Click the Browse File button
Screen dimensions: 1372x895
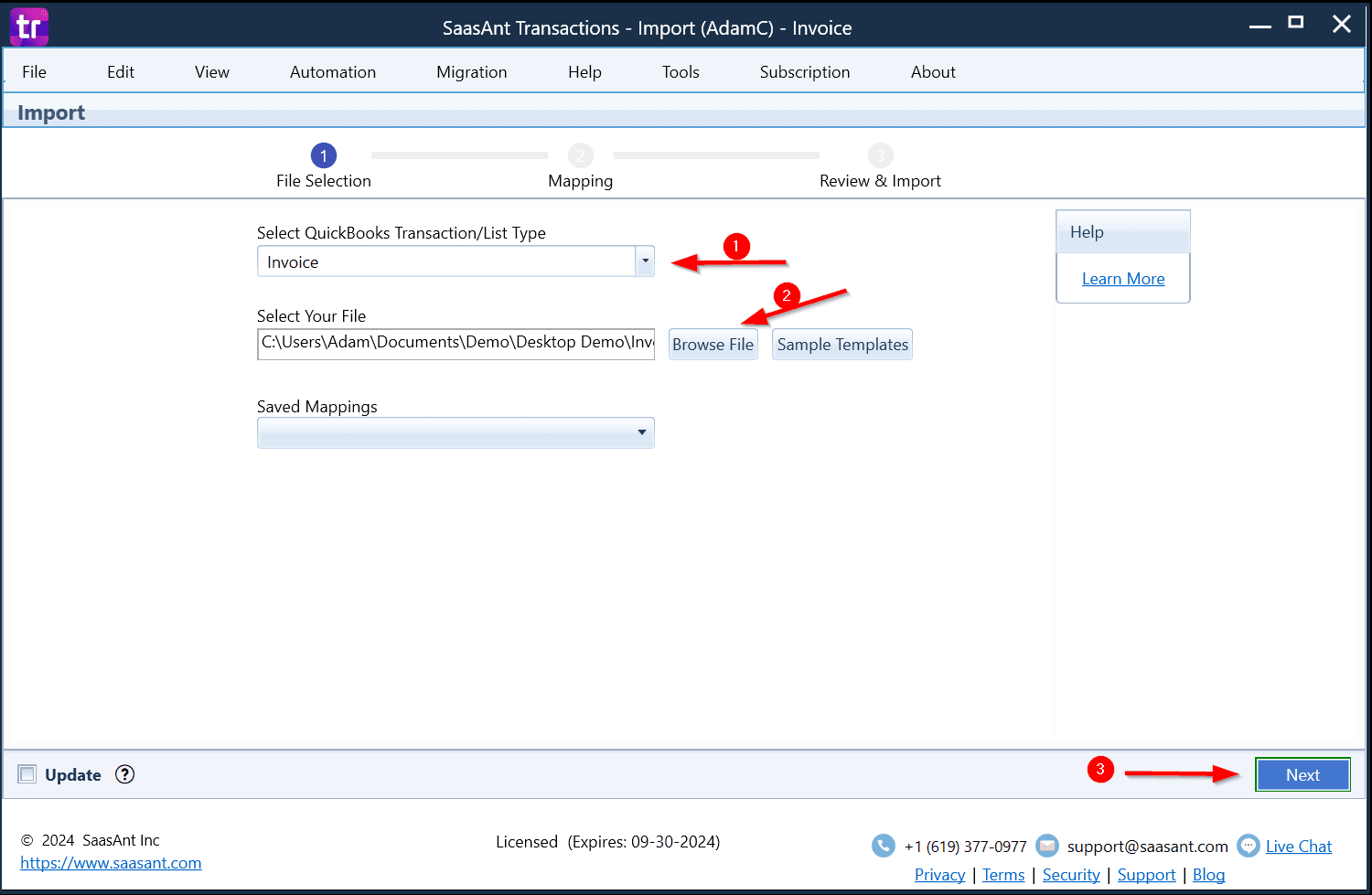click(713, 345)
